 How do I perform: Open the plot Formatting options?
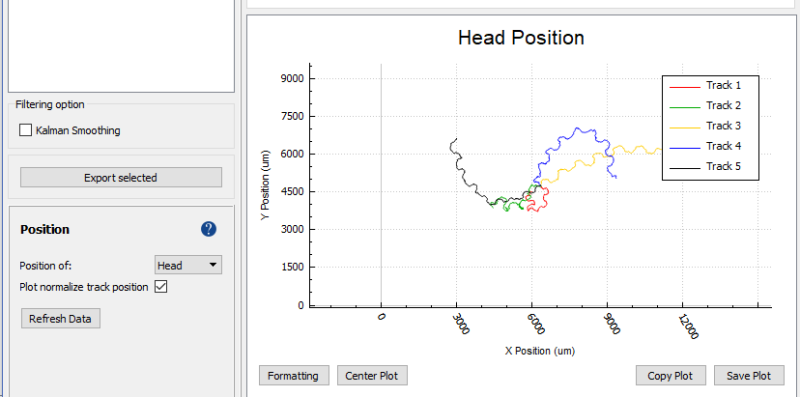294,376
